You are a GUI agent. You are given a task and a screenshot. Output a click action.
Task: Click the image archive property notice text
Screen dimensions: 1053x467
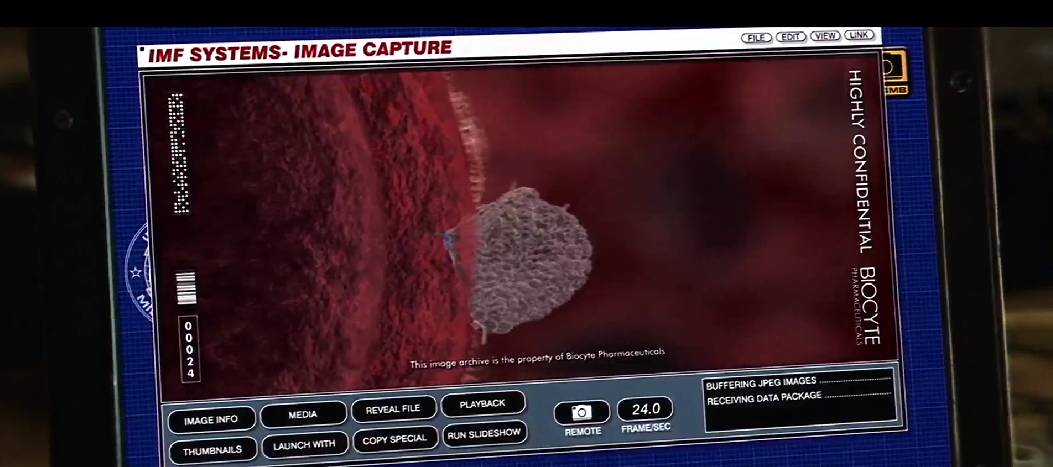pos(538,358)
